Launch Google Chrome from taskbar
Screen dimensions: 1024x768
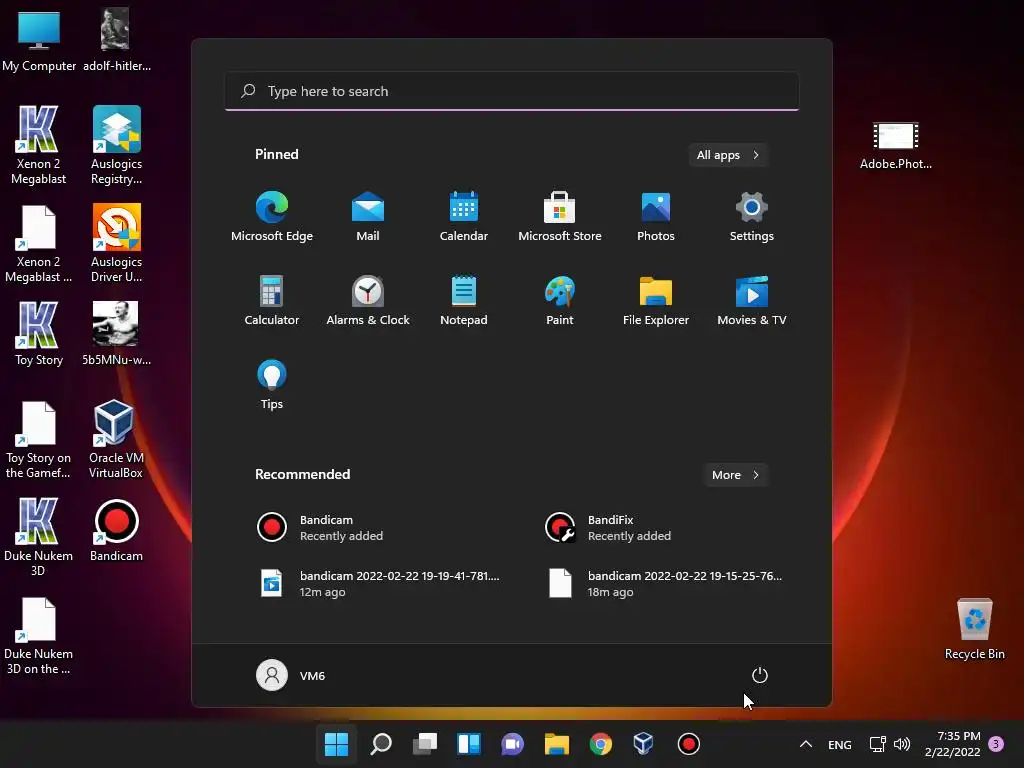tap(600, 744)
